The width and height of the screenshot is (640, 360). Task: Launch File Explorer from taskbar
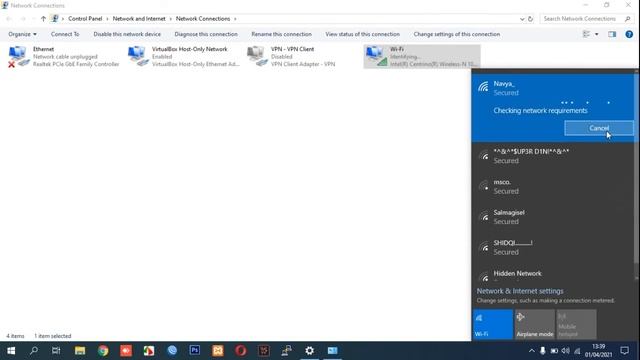[x=80, y=351]
